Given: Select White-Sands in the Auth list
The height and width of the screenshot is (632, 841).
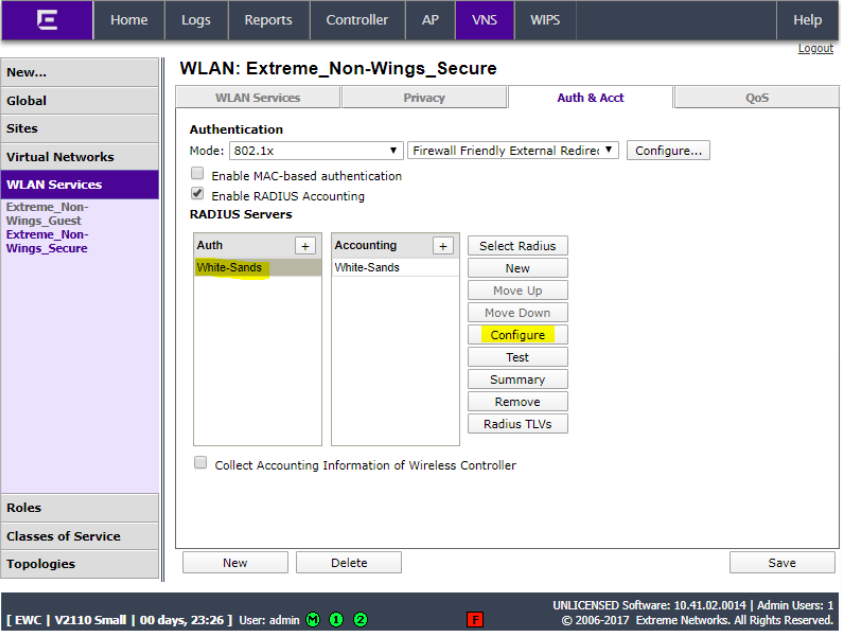Looking at the screenshot, I should [x=257, y=267].
